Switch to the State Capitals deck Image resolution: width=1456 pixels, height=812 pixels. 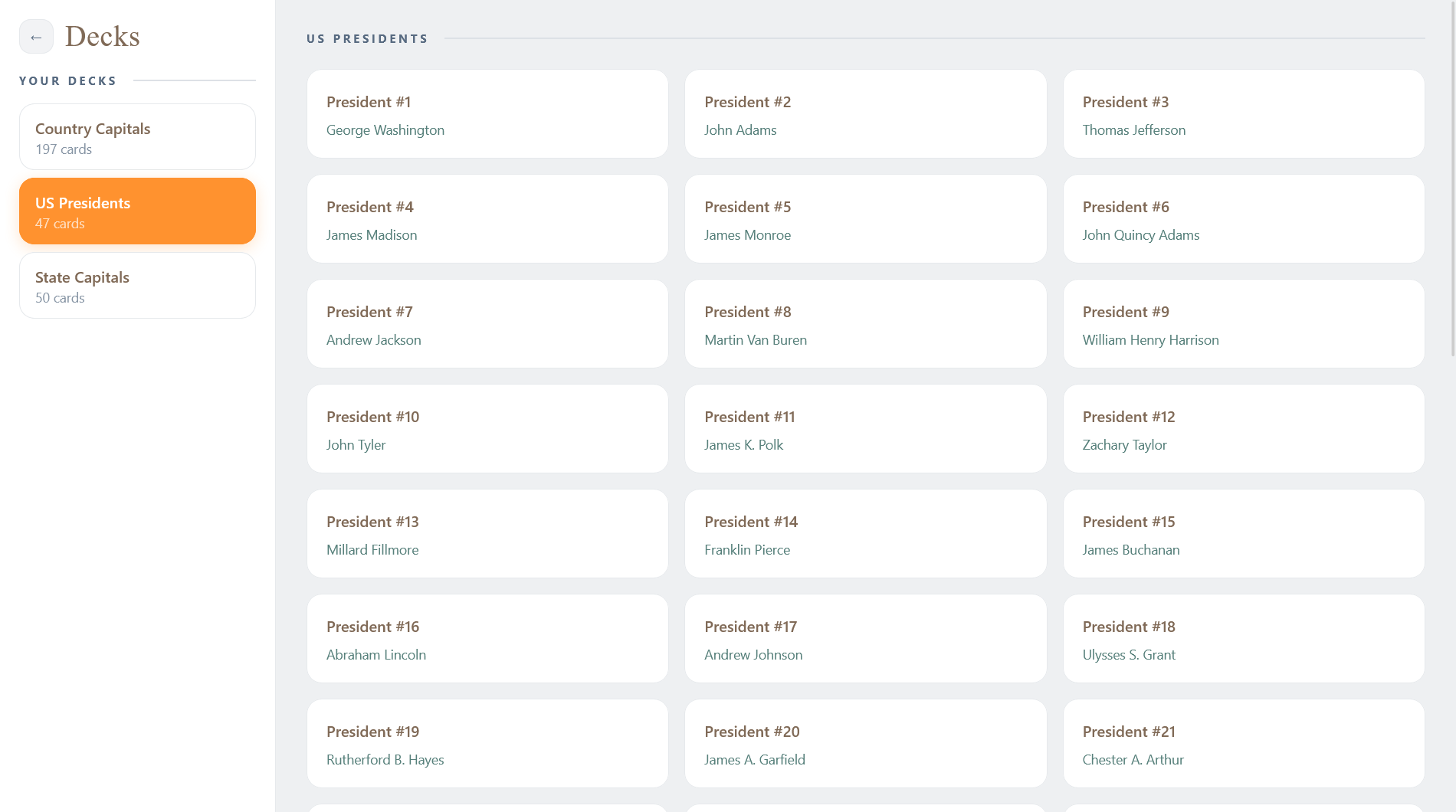[137, 286]
